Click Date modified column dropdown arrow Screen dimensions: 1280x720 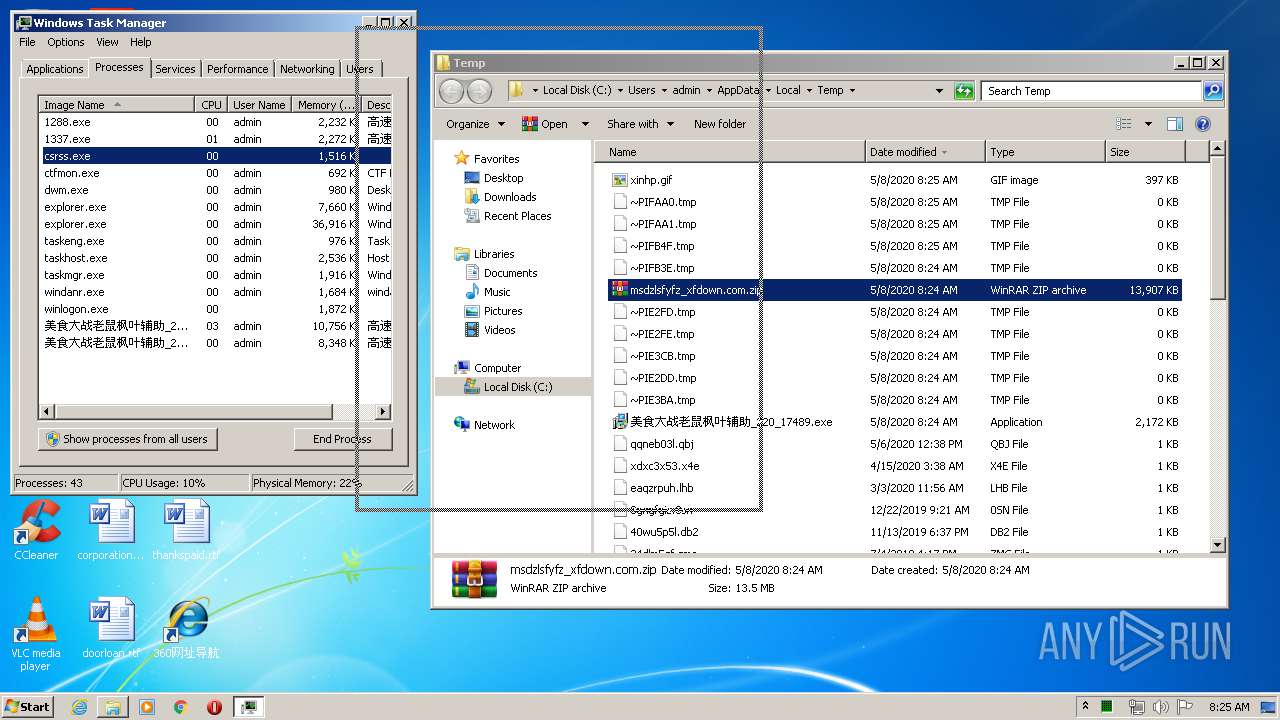(945, 152)
